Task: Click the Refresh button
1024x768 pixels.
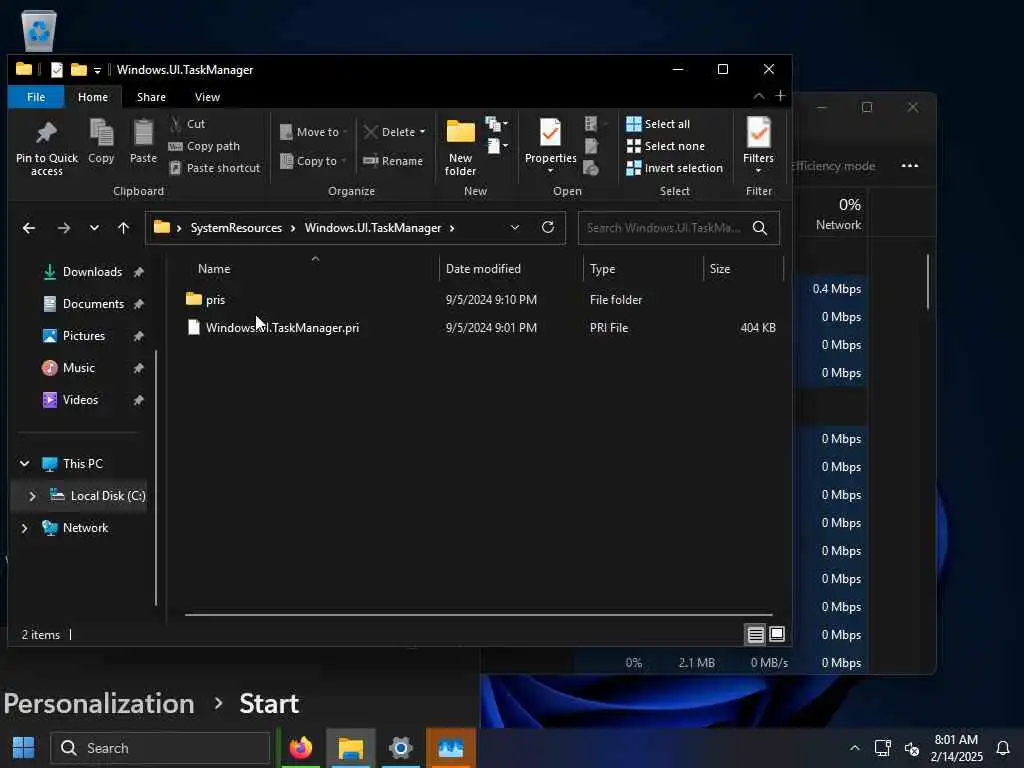Action: (x=548, y=227)
